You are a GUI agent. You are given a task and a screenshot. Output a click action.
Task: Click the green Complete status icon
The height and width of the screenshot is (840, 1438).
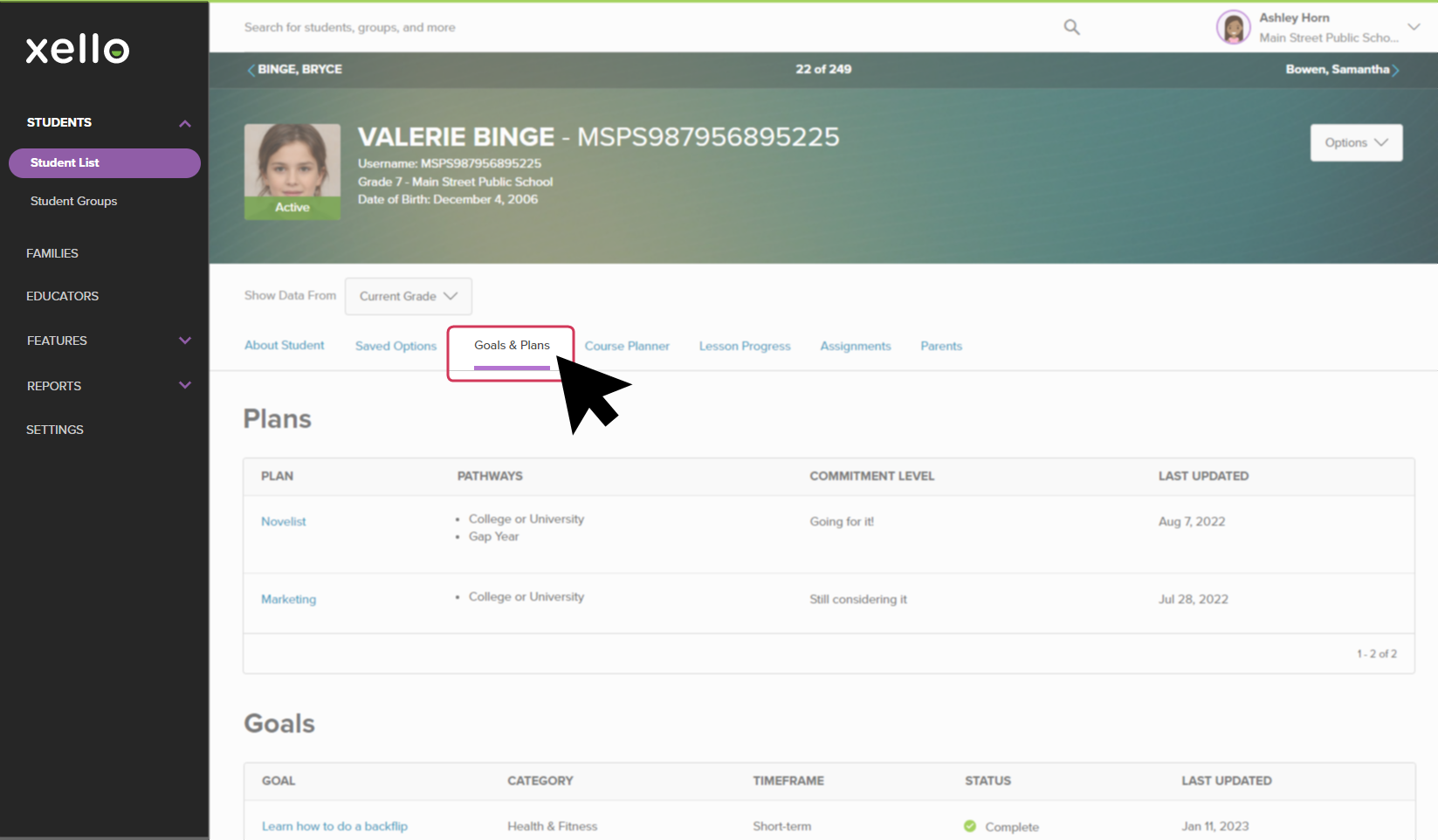(x=970, y=826)
